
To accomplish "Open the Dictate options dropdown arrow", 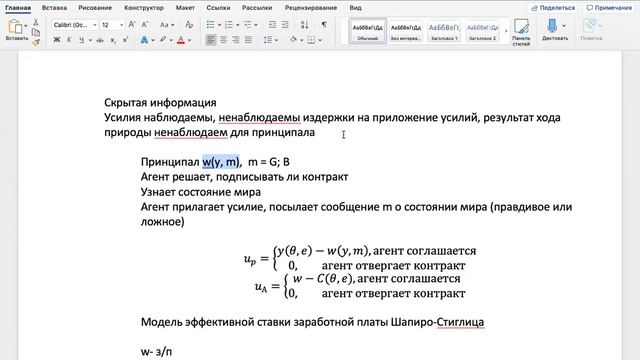I will (x=564, y=25).
